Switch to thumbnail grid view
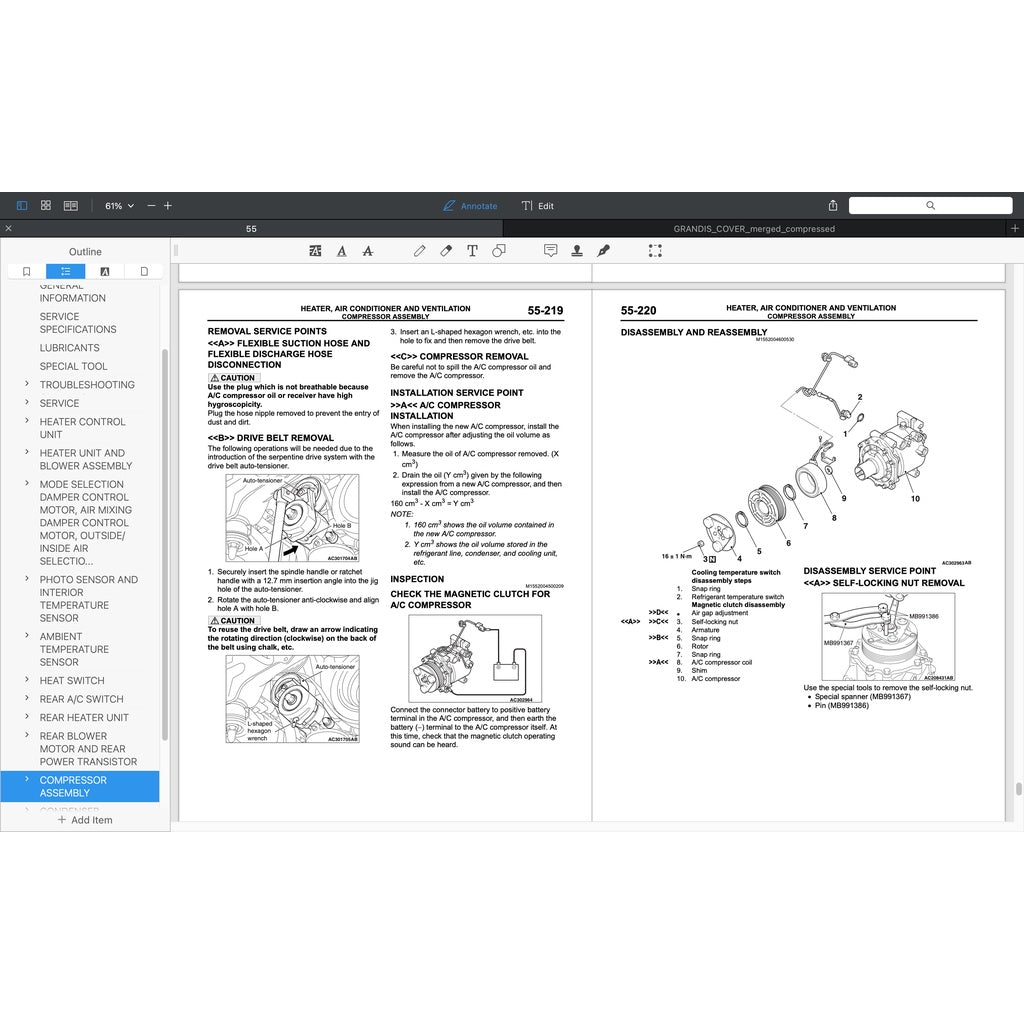The image size is (1024, 1024). (46, 206)
